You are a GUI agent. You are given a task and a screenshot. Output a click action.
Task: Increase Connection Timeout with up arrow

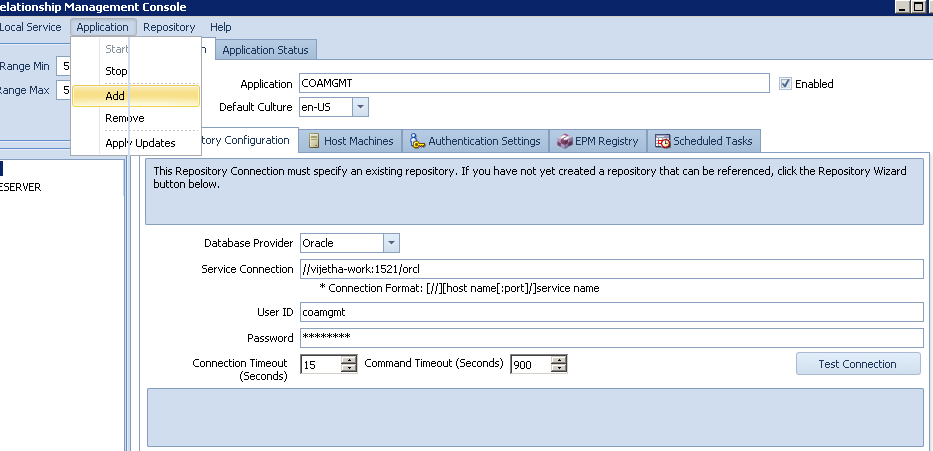pos(349,360)
